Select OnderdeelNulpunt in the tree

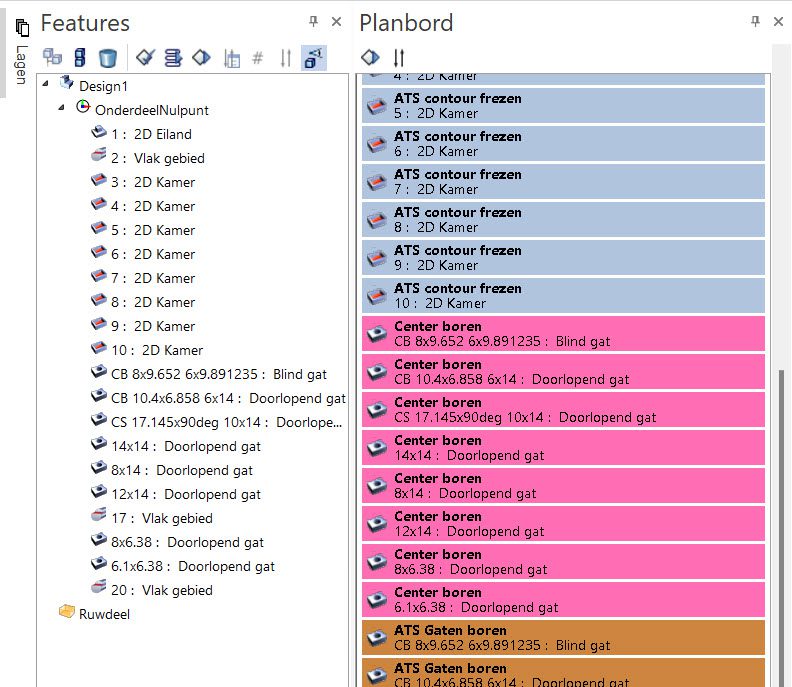pyautogui.click(x=152, y=110)
